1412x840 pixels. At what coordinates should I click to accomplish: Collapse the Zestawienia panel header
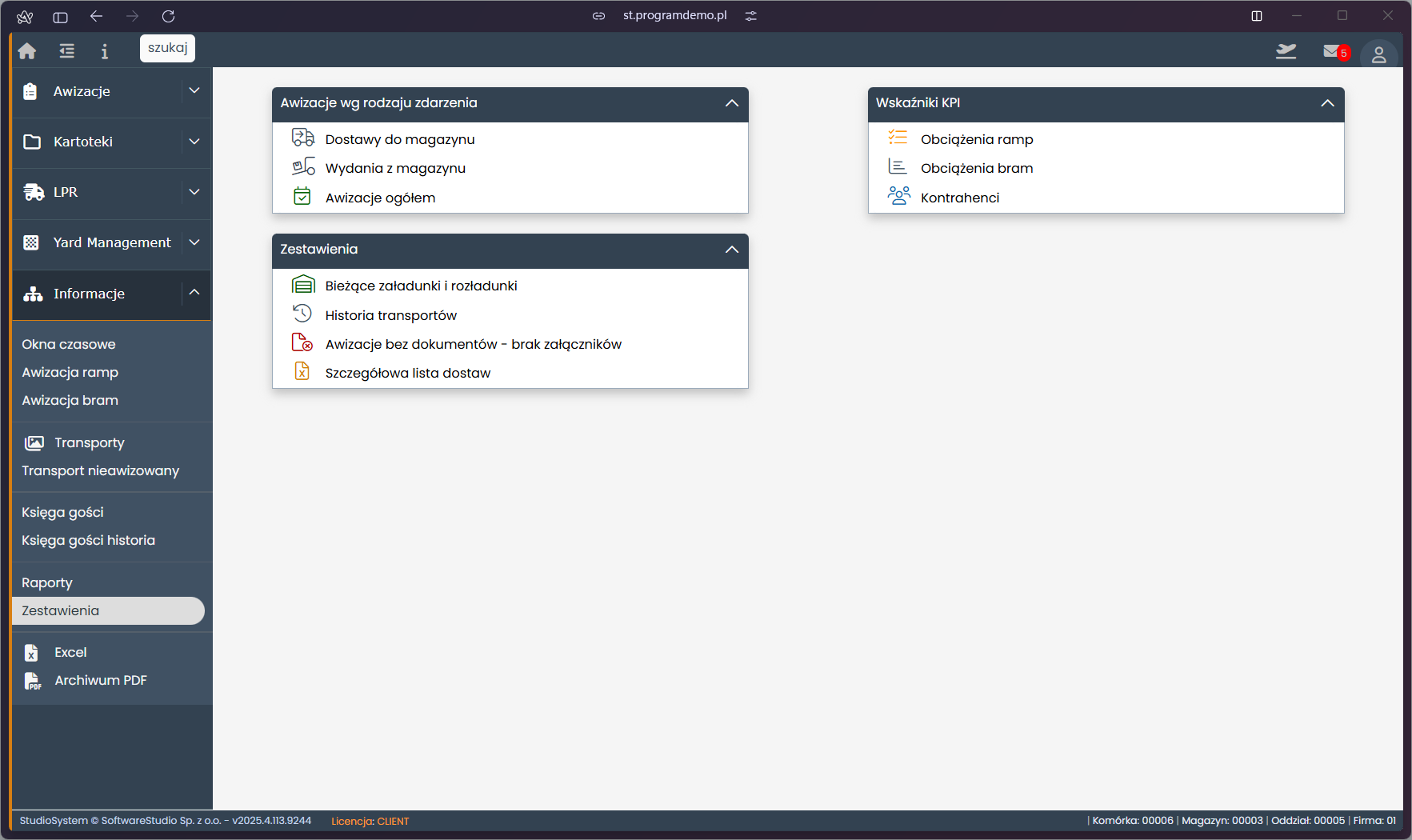pos(731,250)
